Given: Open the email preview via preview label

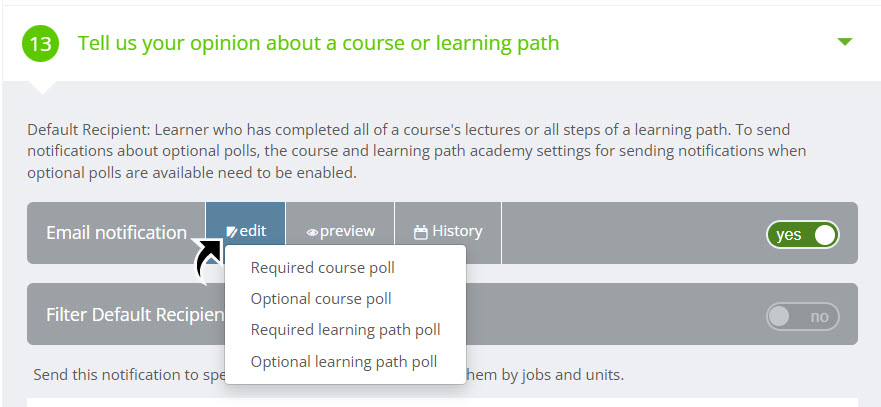Looking at the screenshot, I should coord(347,231).
